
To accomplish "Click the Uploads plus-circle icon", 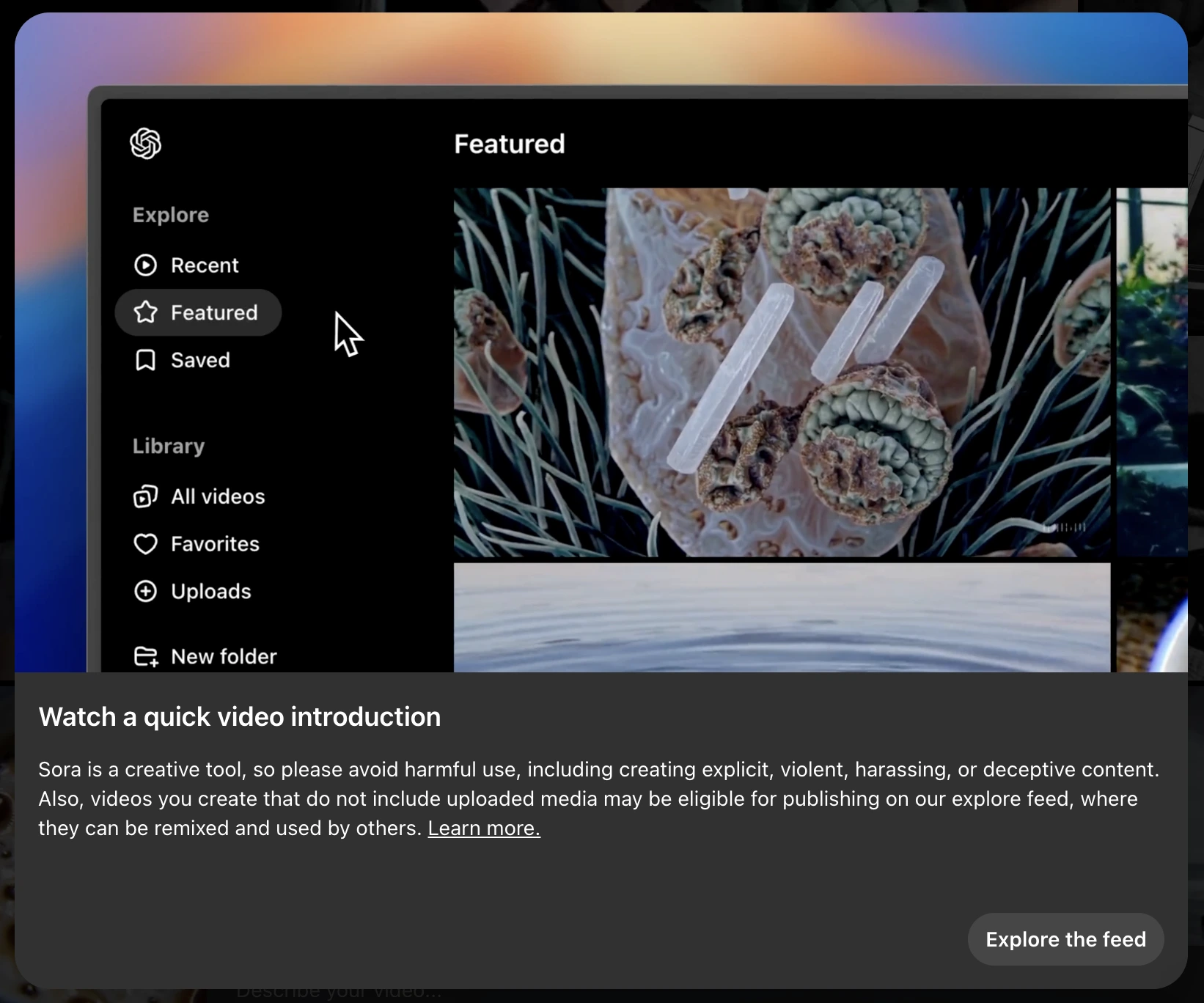I will coord(145,591).
